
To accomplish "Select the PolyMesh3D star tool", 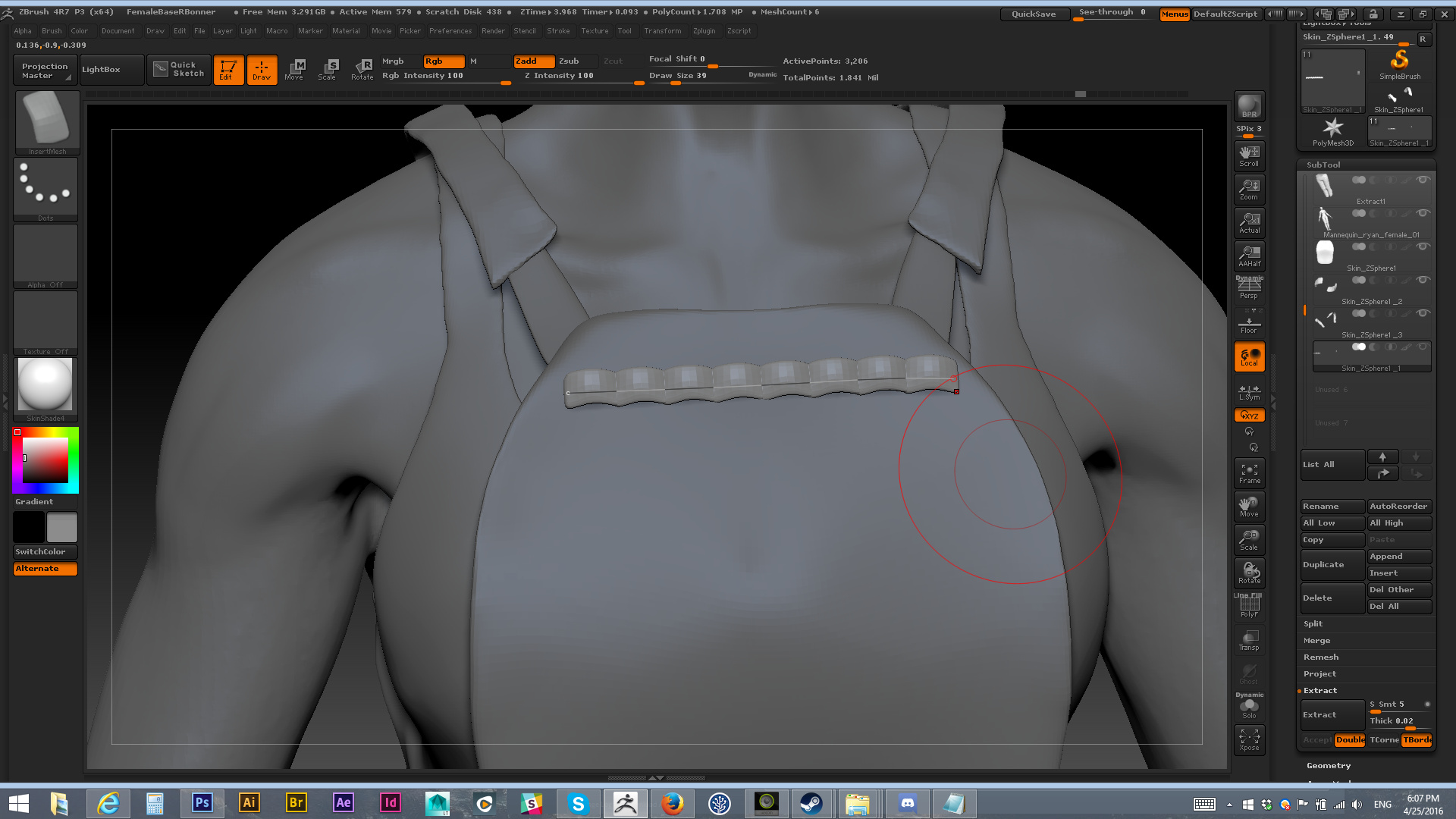I will 1332,131.
